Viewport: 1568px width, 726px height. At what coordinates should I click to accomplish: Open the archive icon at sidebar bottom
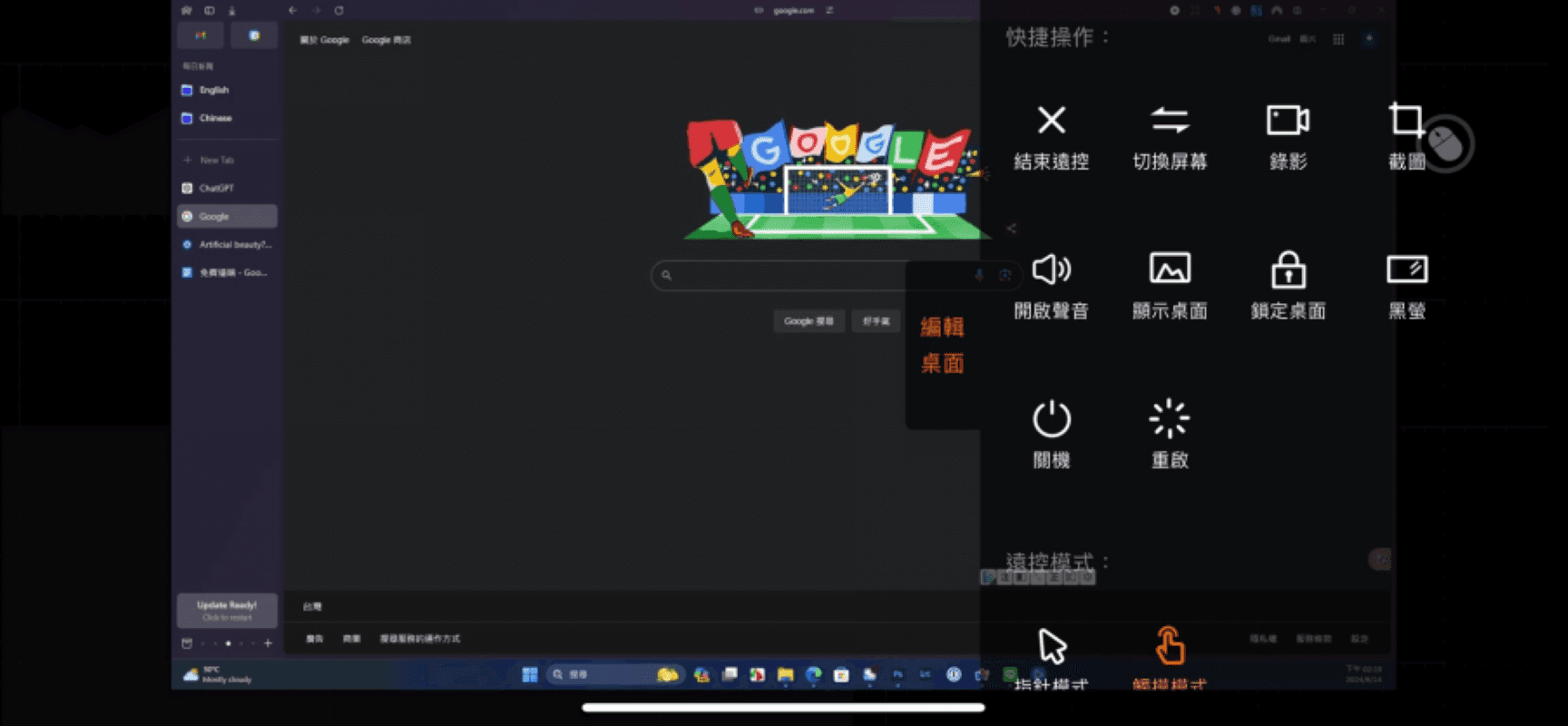coord(187,643)
